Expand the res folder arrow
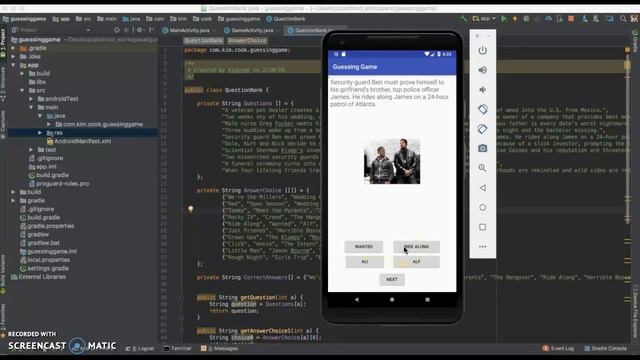Image resolution: width=640 pixels, height=360 pixels. (40, 133)
